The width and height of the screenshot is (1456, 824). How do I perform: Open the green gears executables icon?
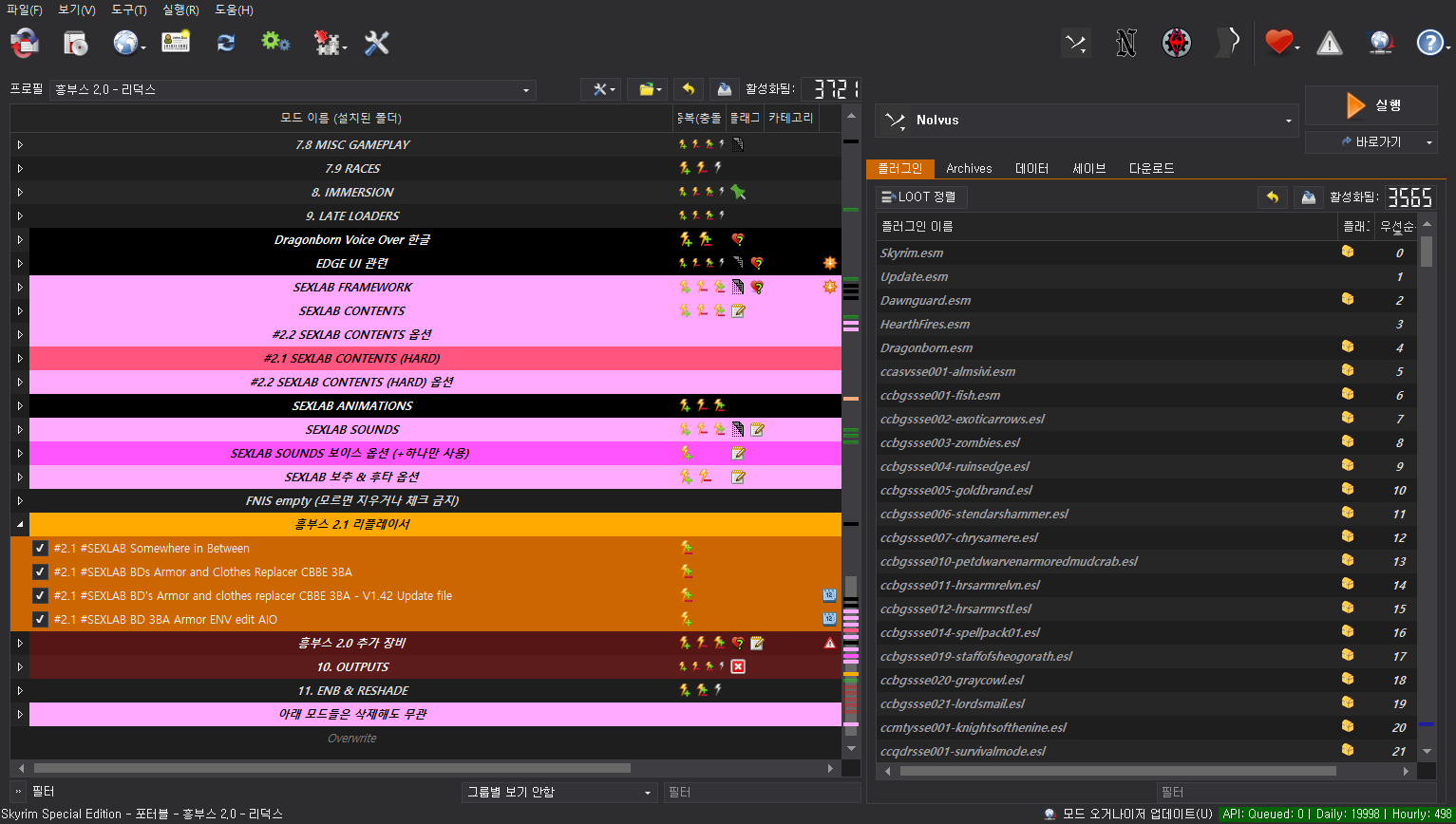275,43
